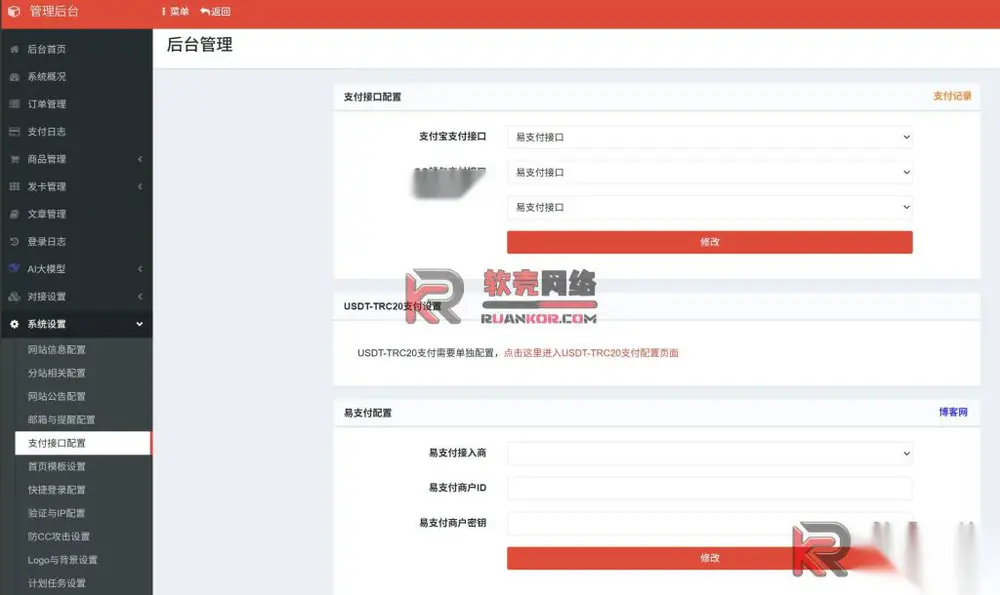Click the cart icon beside 商品管理

click(x=15, y=159)
